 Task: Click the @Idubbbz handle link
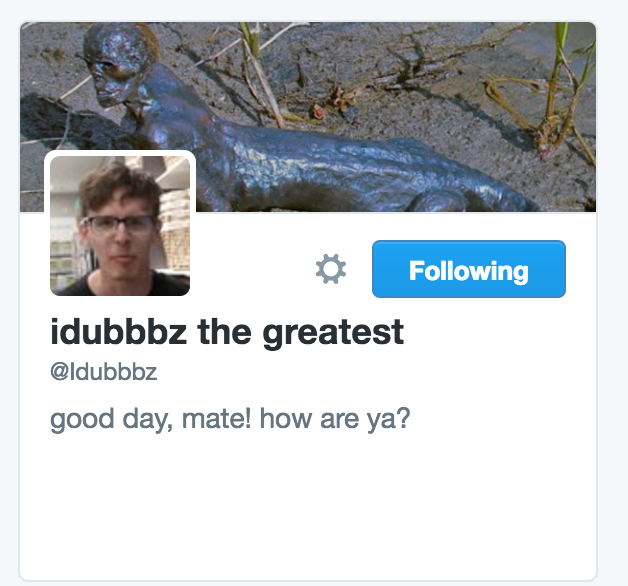[103, 372]
